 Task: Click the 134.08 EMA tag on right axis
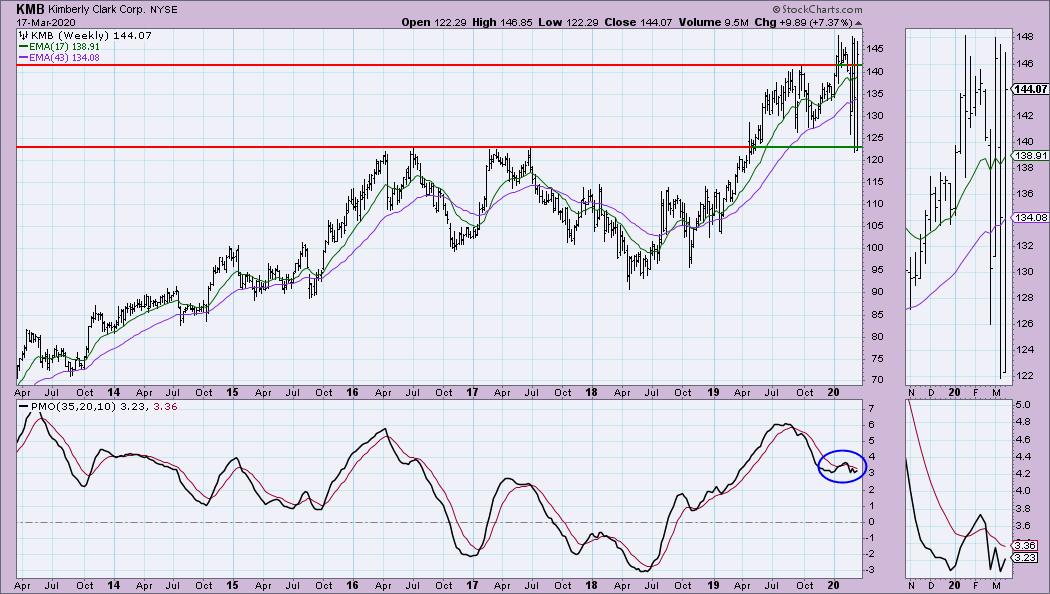(1032, 217)
